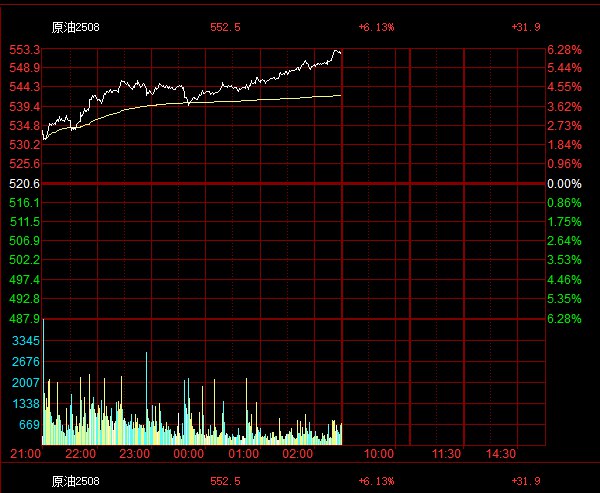This screenshot has height=493, width=600.
Task: Click the price line's latest peak point
Action: 337,51
